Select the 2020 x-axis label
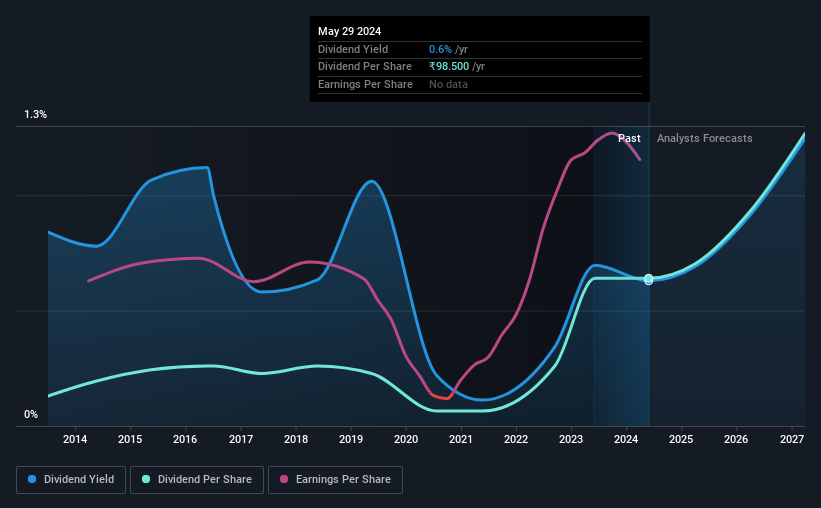 coord(406,439)
